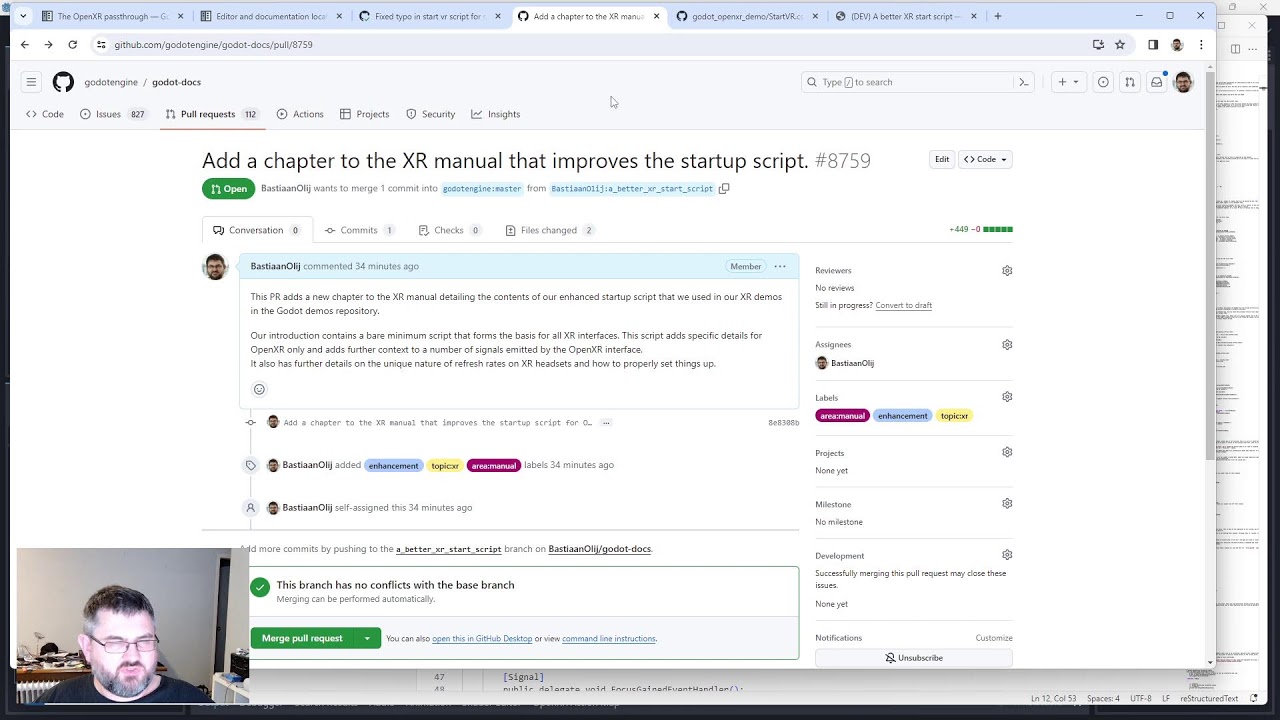Open the GitHub global navigation hamburger menu
Screen dimensions: 1280x720
[31, 82]
